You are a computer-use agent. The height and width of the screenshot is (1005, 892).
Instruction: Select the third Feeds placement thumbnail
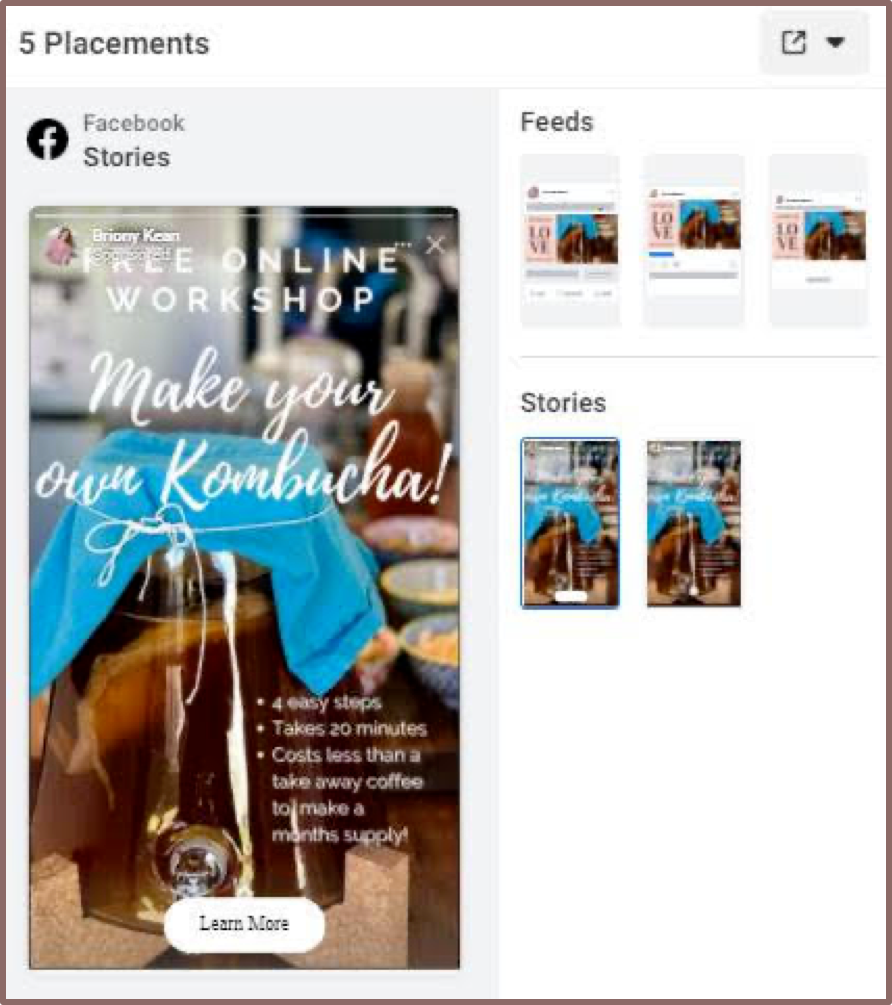tap(818, 240)
